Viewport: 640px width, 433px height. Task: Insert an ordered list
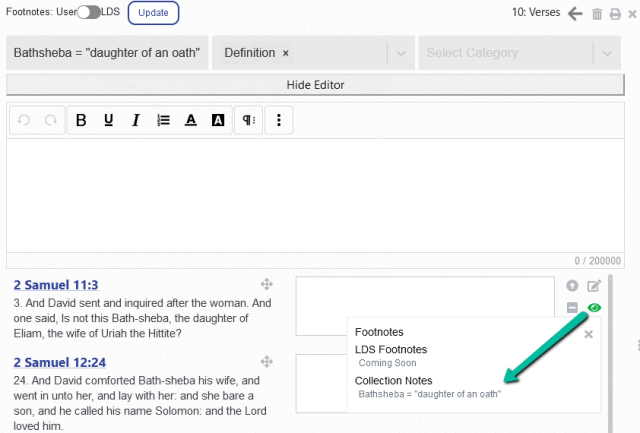tap(162, 120)
